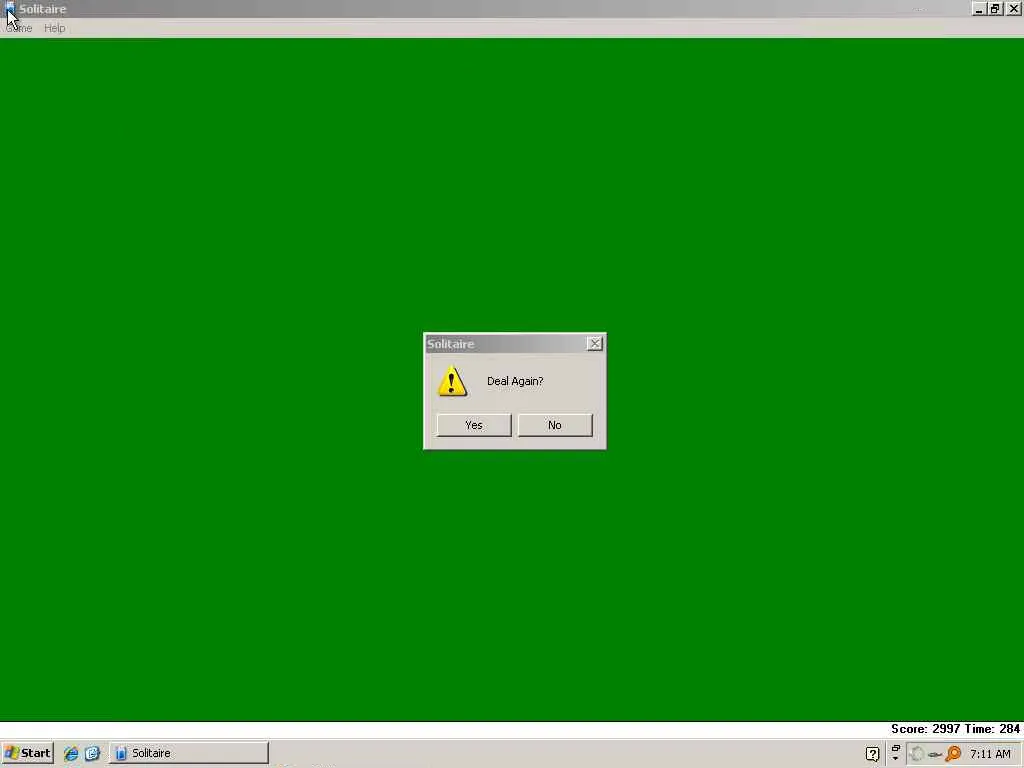Restore down the Solitaire window
Image resolution: width=1024 pixels, height=768 pixels.
995,8
